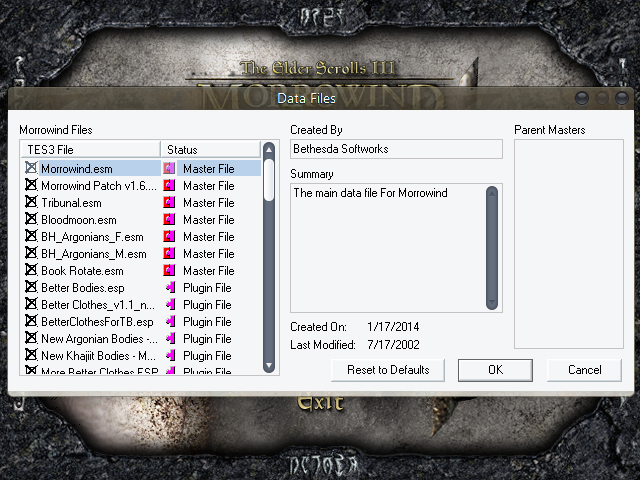The image size is (640, 480).
Task: Click the Book Rotate.esm master file icon
Action: point(169,271)
